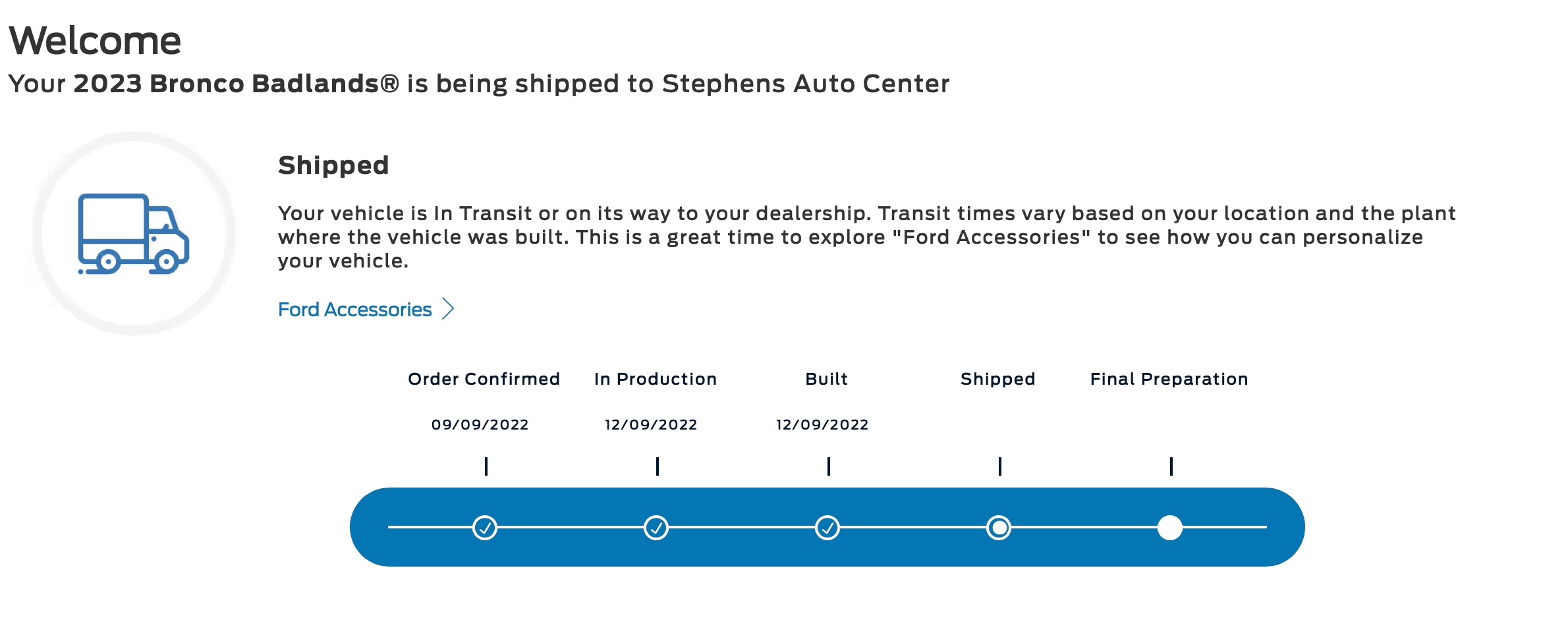Click the 2023 Bronco Badlands vehicle name
Screen dimensions: 1568x618
(x=237, y=84)
